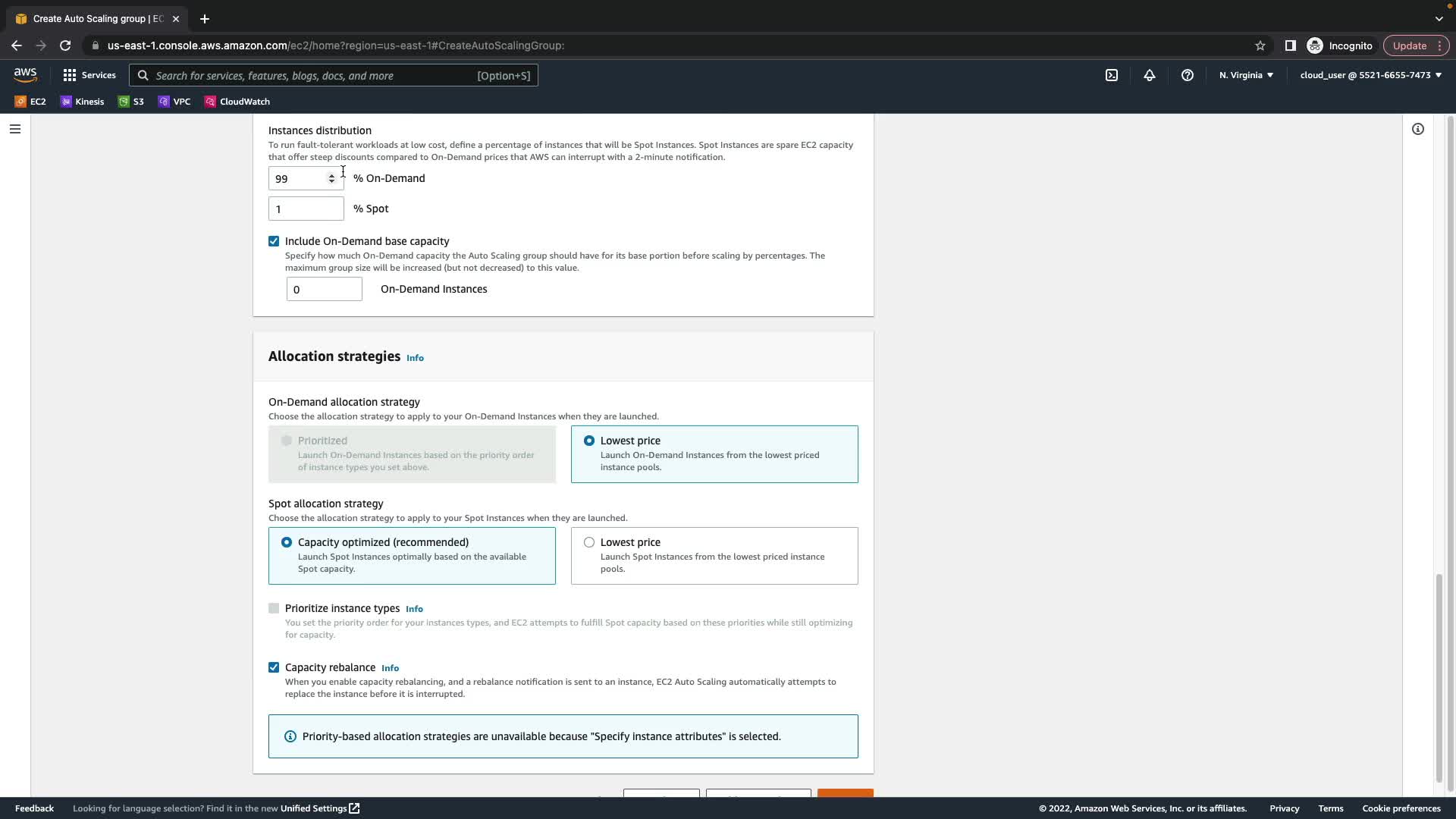Toggle the side navigation hamburger menu
This screenshot has height=819, width=1456.
(14, 129)
